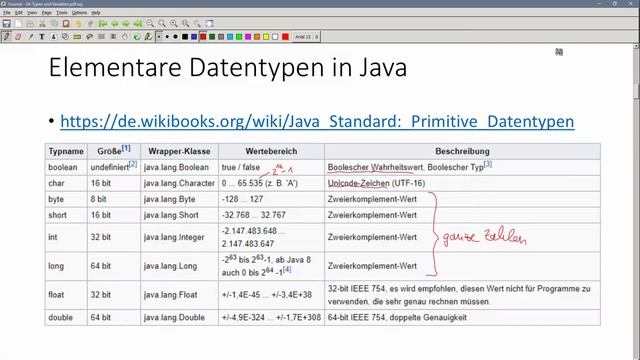The image size is (640, 360).
Task: Pick the dark green pen color
Action: pos(212,37)
